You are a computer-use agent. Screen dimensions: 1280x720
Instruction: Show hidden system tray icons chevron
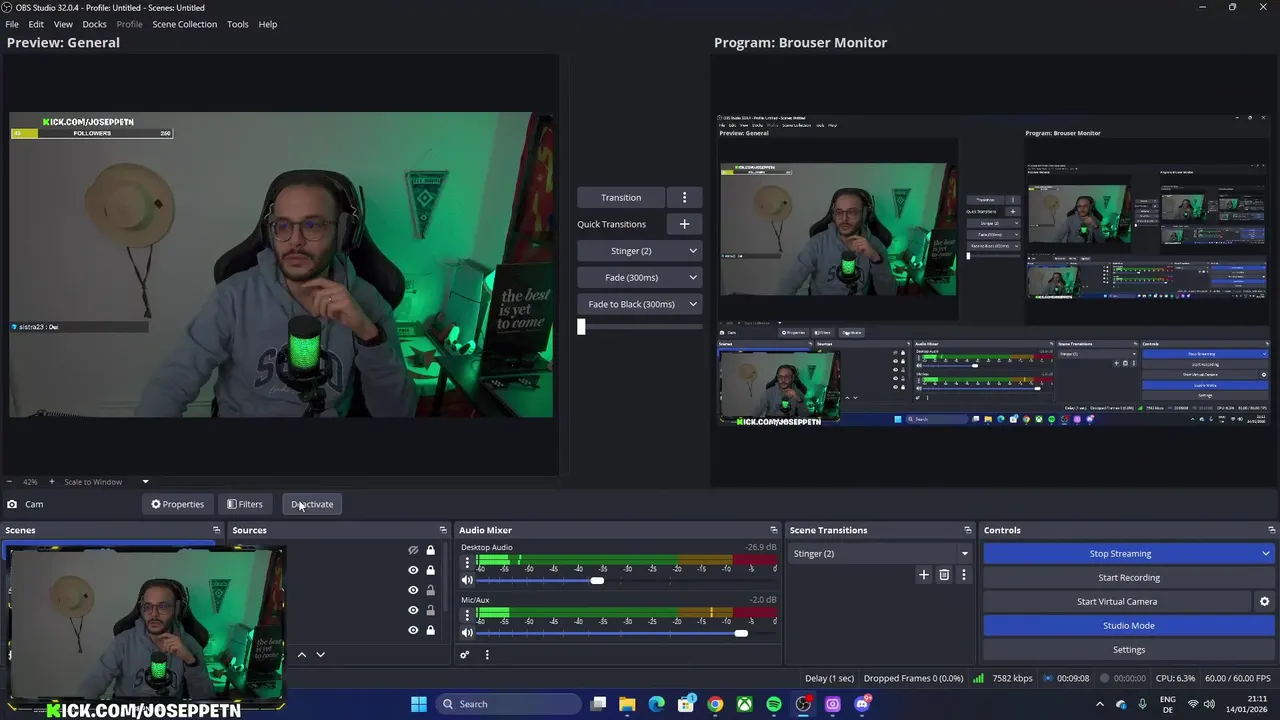1100,704
